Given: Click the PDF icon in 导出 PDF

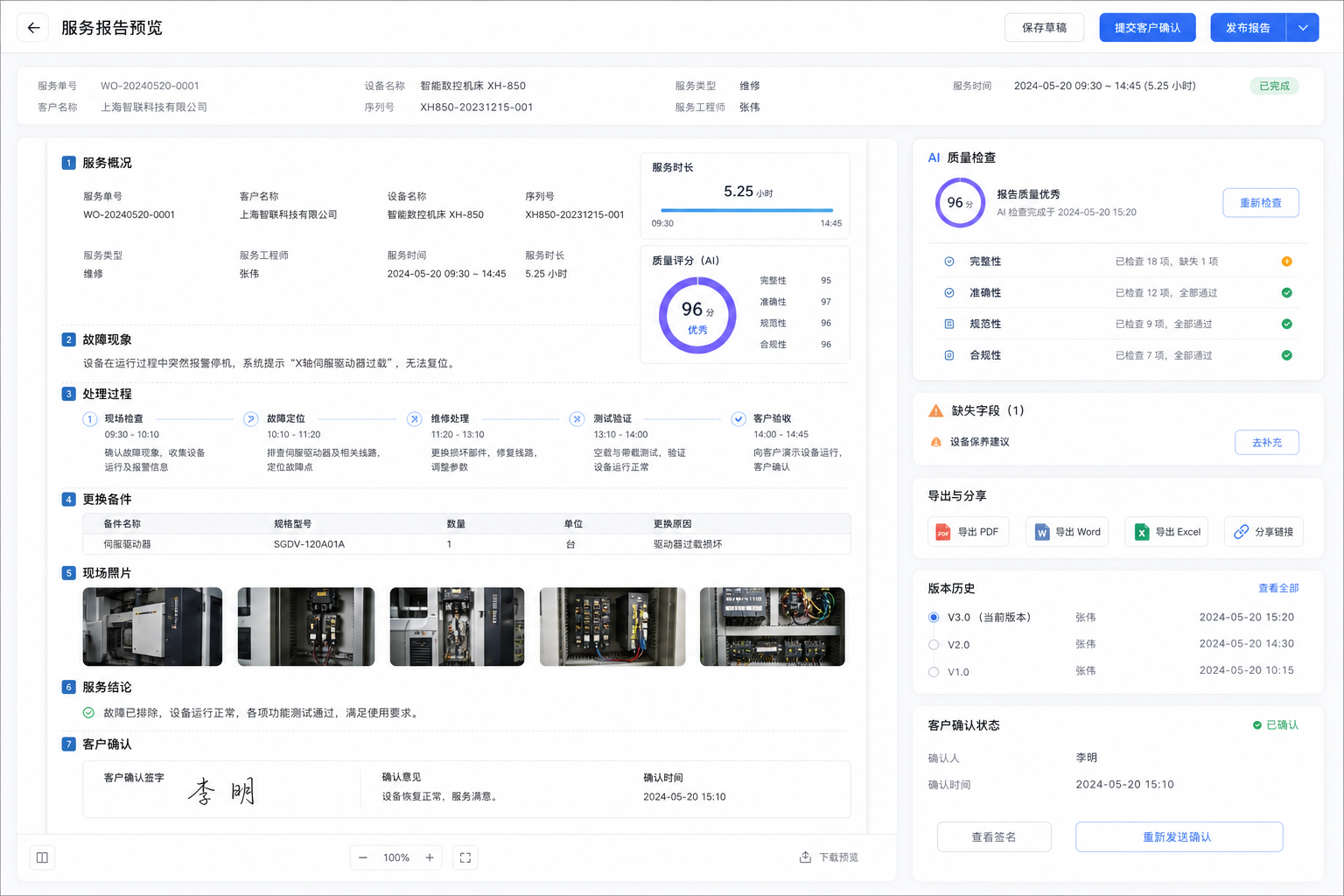Looking at the screenshot, I should click(x=943, y=532).
